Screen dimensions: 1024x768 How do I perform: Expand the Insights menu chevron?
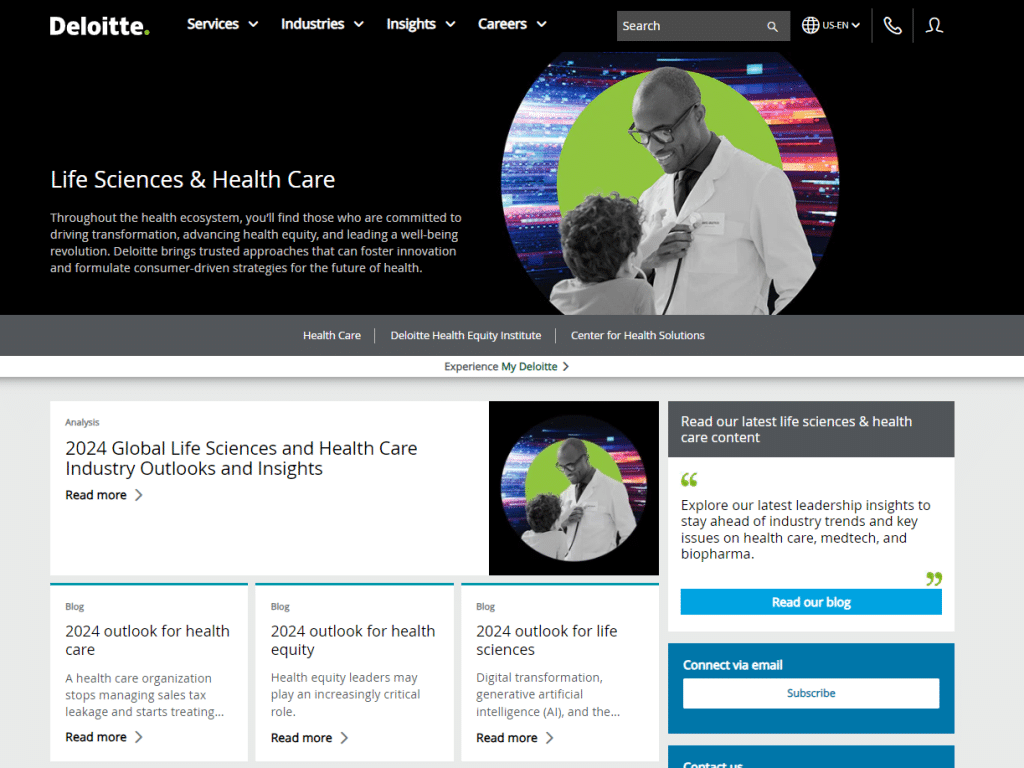click(x=451, y=24)
